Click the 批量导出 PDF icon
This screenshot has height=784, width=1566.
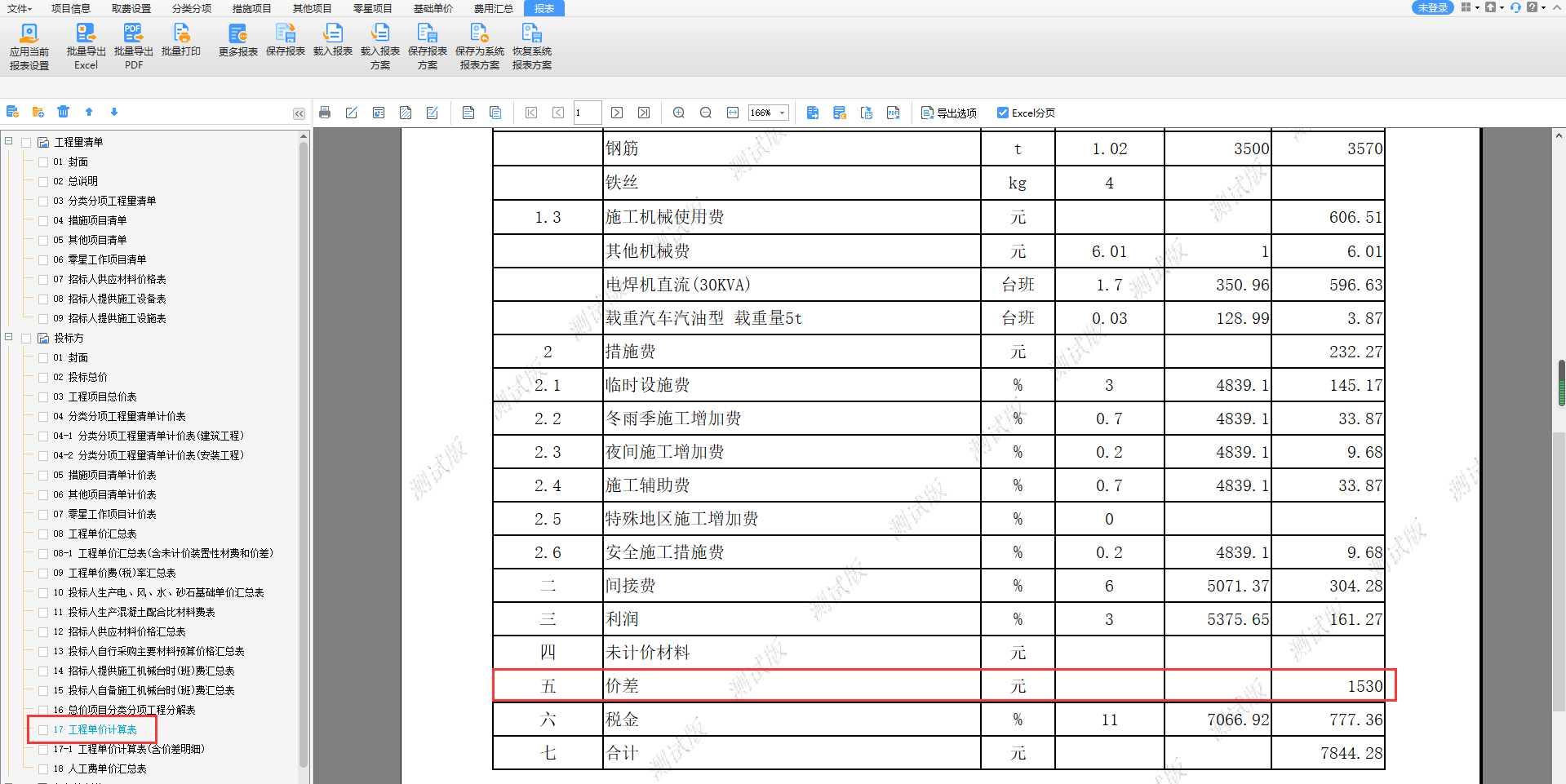[133, 34]
